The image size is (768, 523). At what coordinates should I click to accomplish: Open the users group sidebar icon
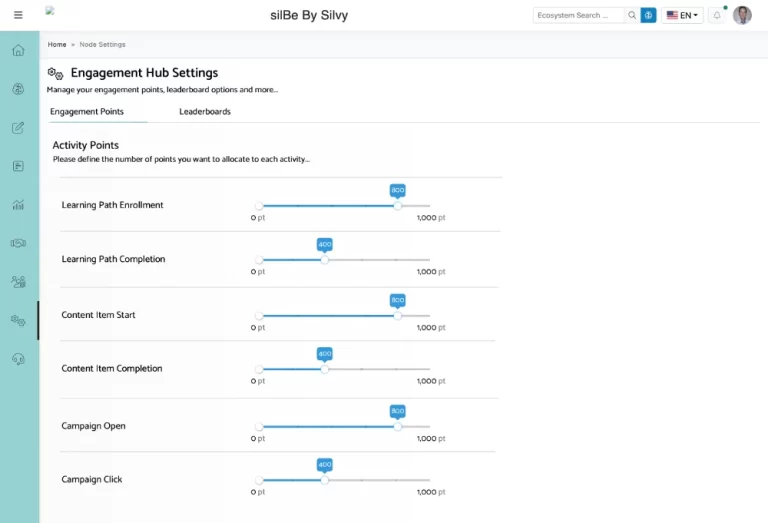18,282
